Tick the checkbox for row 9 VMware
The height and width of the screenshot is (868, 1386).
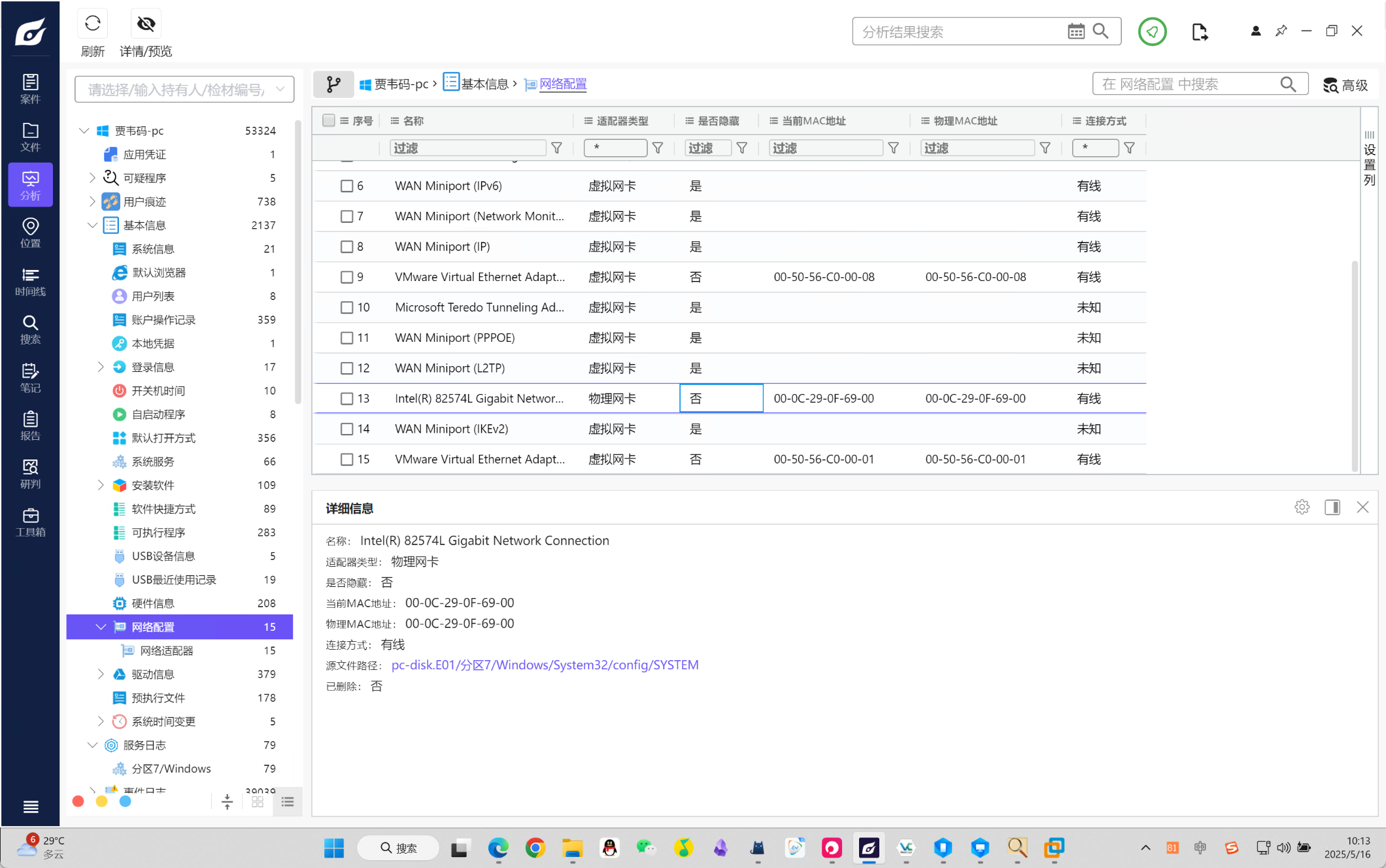point(346,277)
